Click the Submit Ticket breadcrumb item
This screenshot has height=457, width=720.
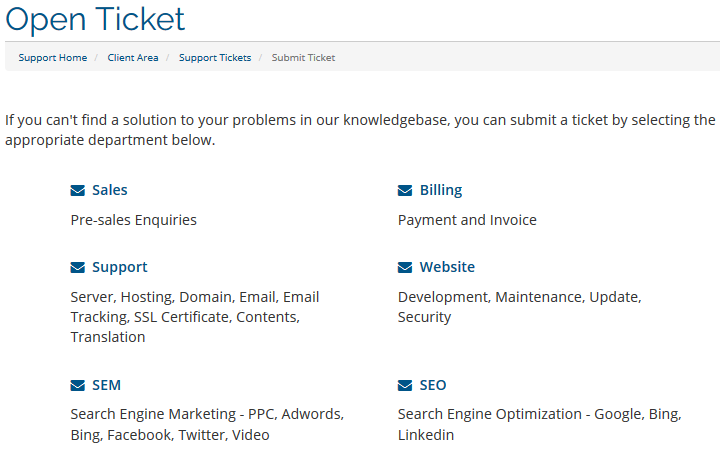click(304, 58)
